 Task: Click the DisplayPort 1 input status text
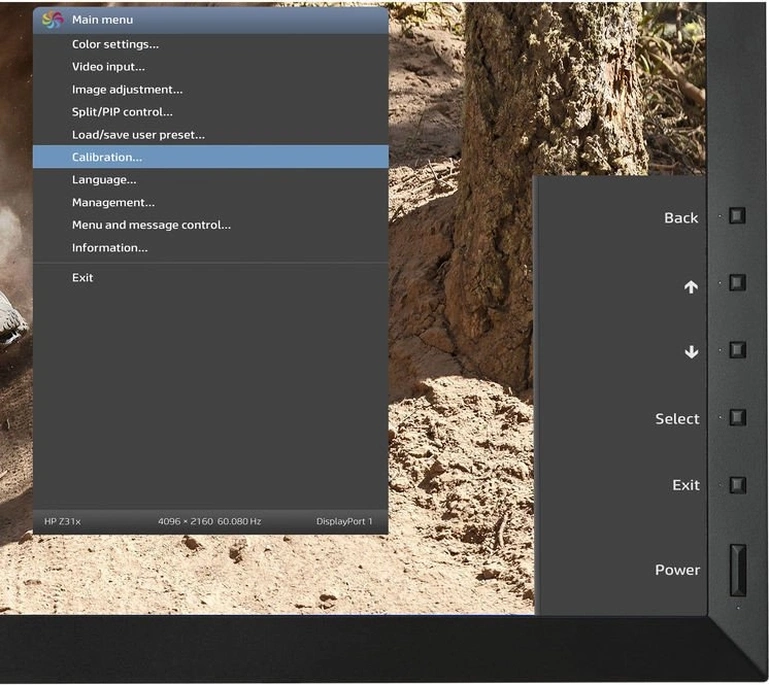(x=344, y=522)
